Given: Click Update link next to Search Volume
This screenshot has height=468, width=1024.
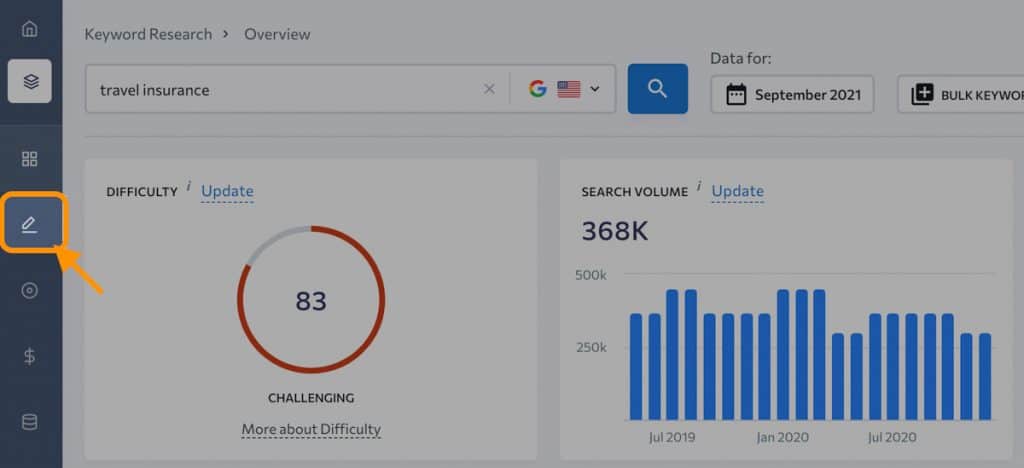Looking at the screenshot, I should (x=737, y=191).
